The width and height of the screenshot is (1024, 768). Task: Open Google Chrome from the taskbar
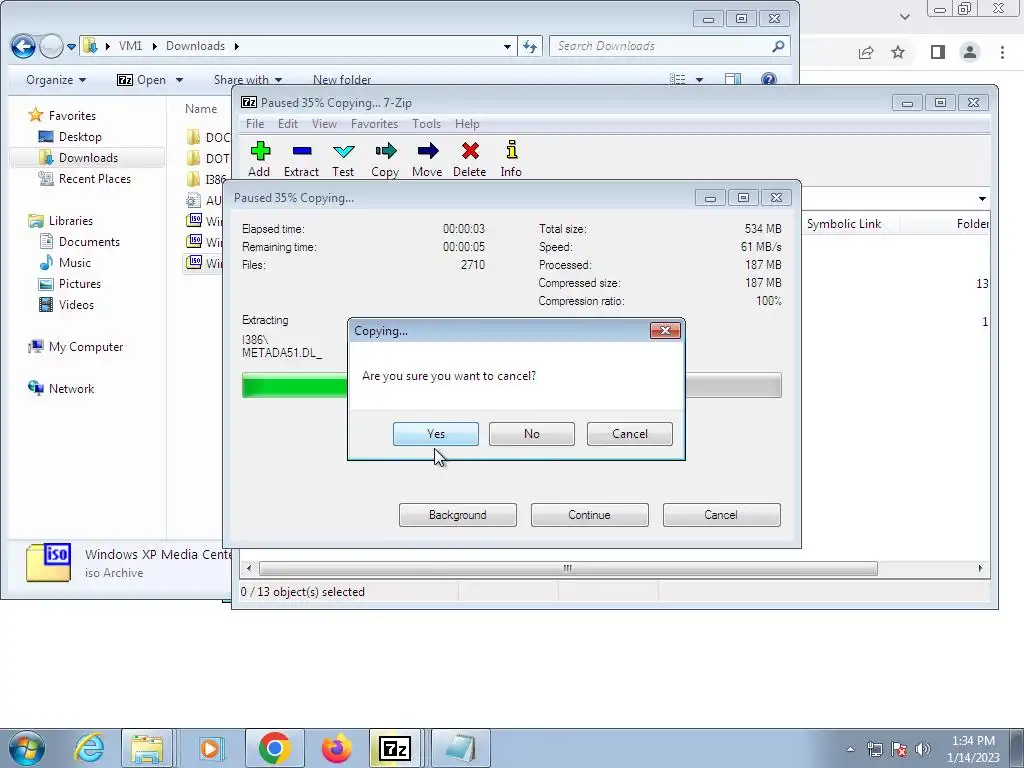274,748
